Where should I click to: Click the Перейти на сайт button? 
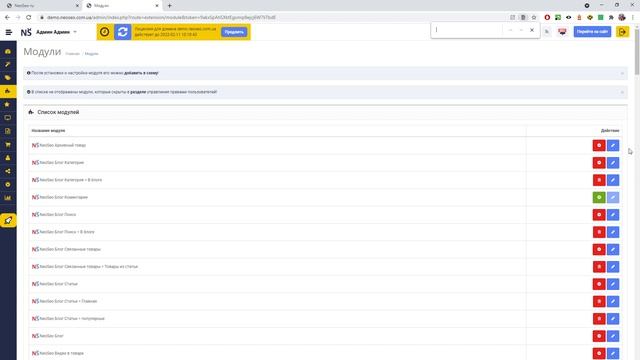click(x=592, y=31)
